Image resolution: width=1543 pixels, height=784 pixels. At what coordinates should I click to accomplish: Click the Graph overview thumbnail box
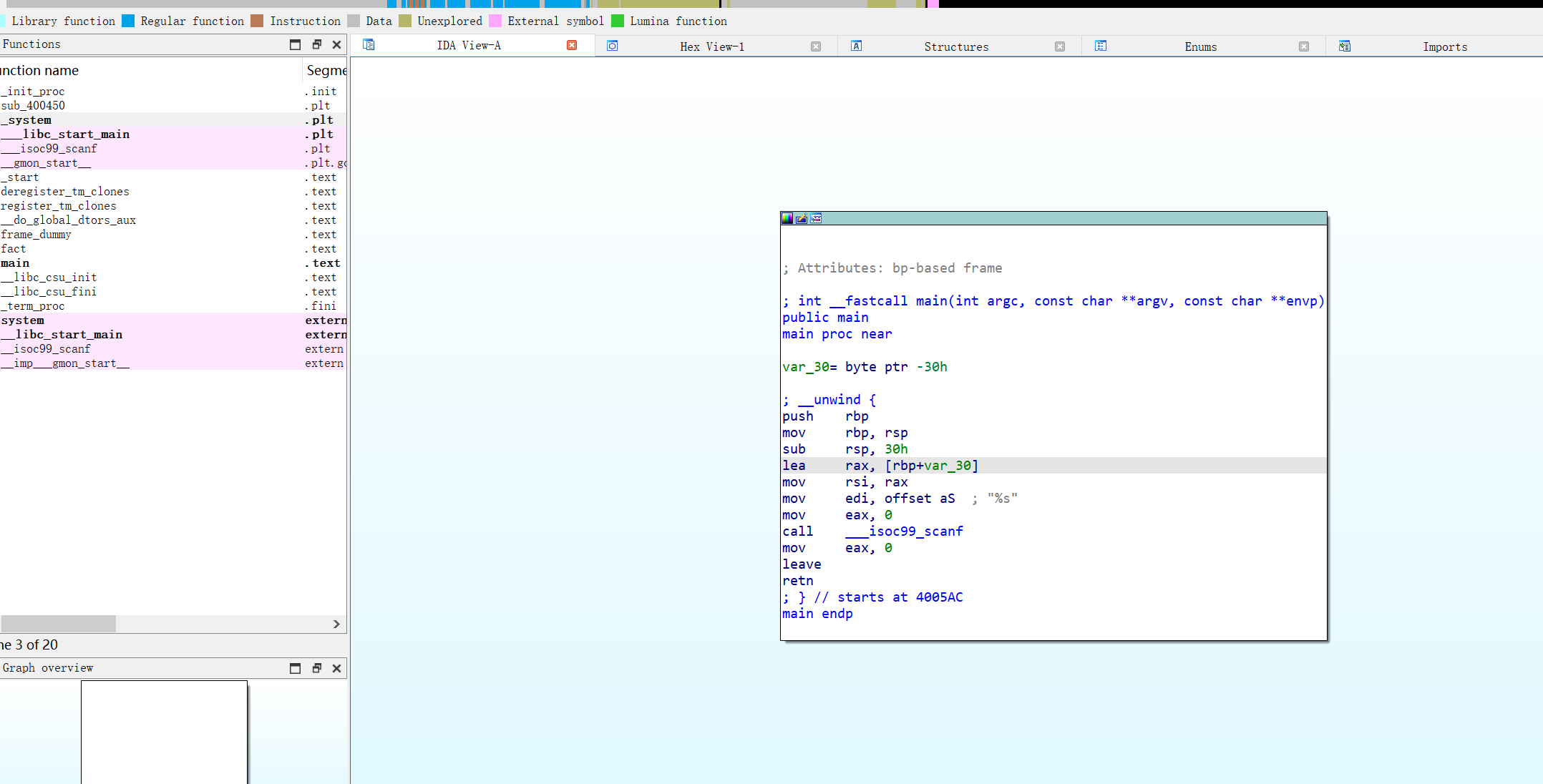pyautogui.click(x=164, y=732)
